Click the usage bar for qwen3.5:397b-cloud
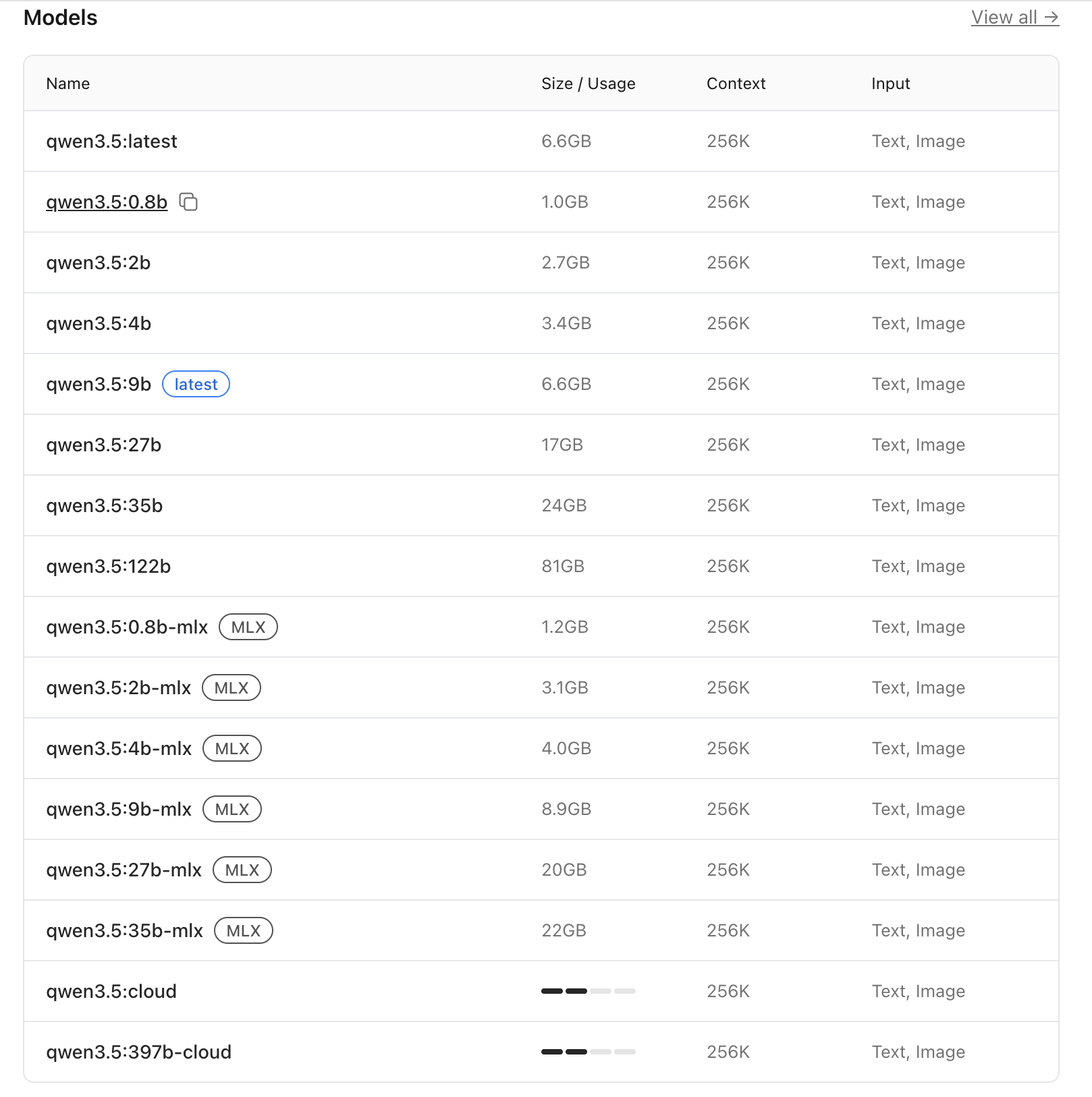1092x1097 pixels. point(589,1052)
